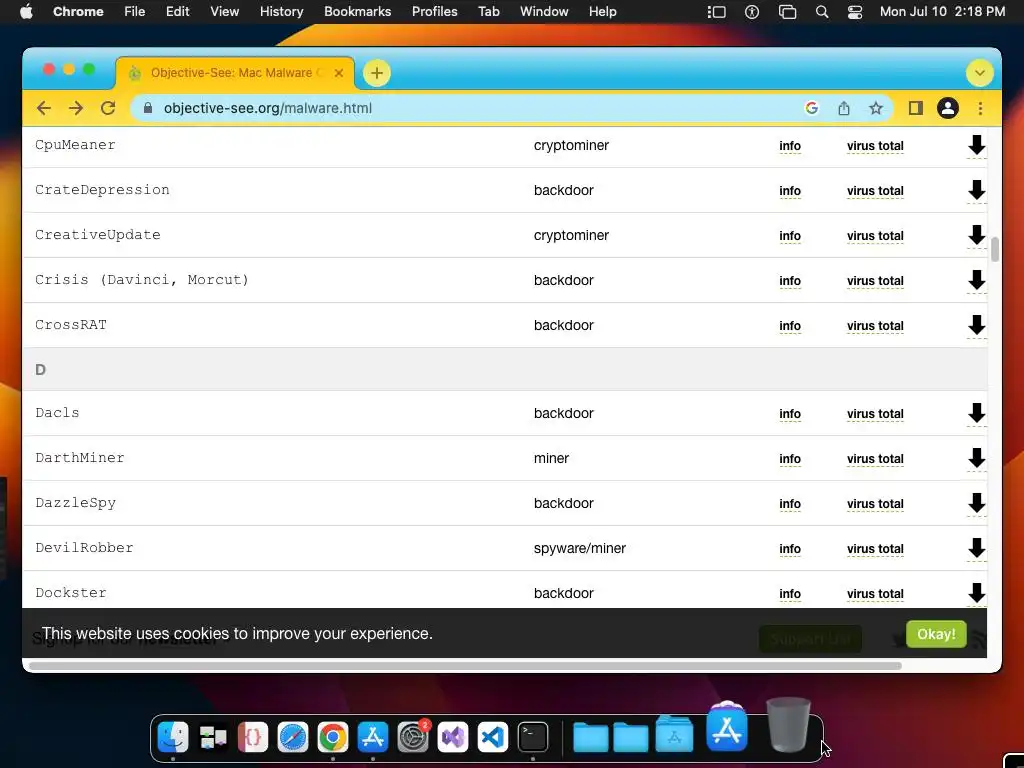Click the 'DarthMiner' malware name
The height and width of the screenshot is (768, 1024).
[80, 458]
